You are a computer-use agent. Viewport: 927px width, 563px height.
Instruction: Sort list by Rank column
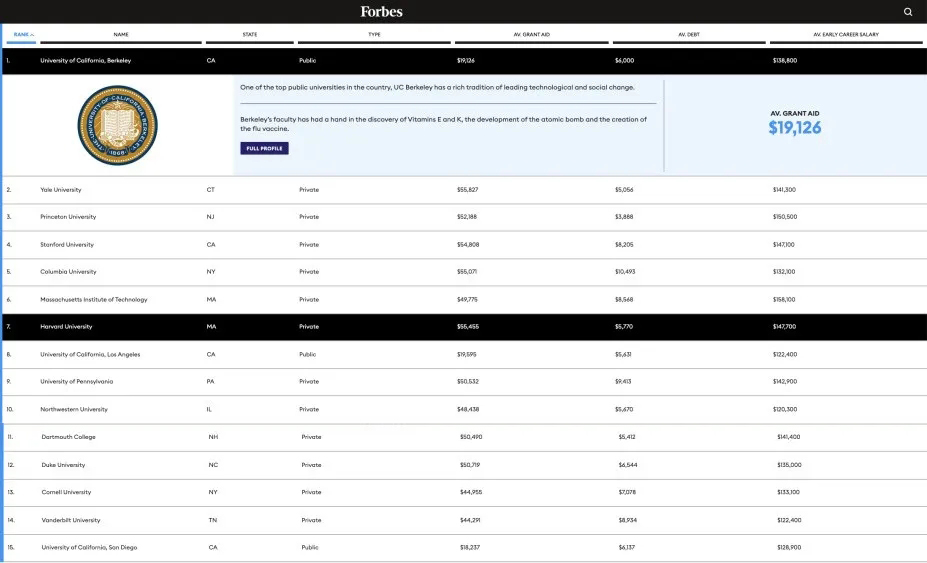click(22, 34)
